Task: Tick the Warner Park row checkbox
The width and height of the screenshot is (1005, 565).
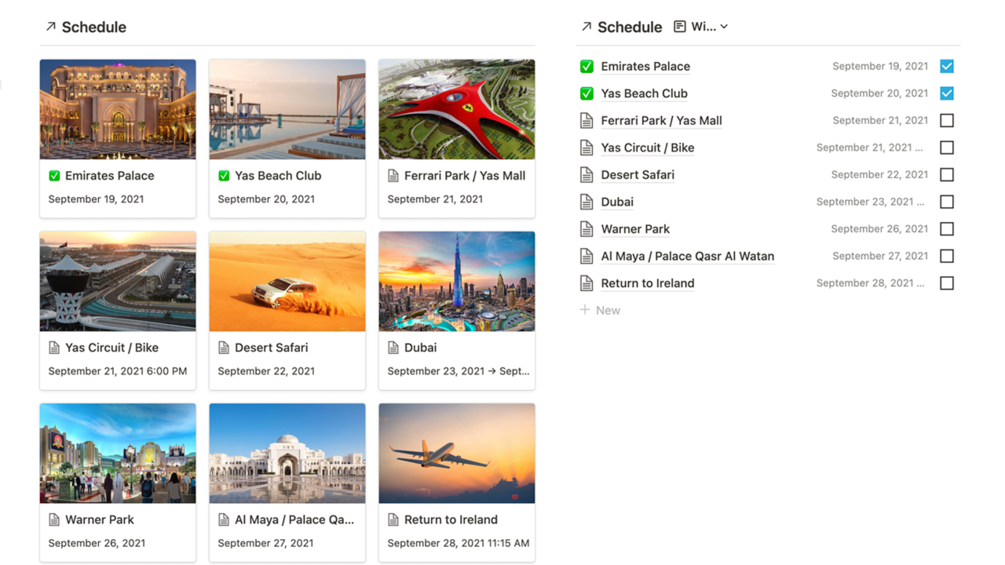Action: [946, 229]
